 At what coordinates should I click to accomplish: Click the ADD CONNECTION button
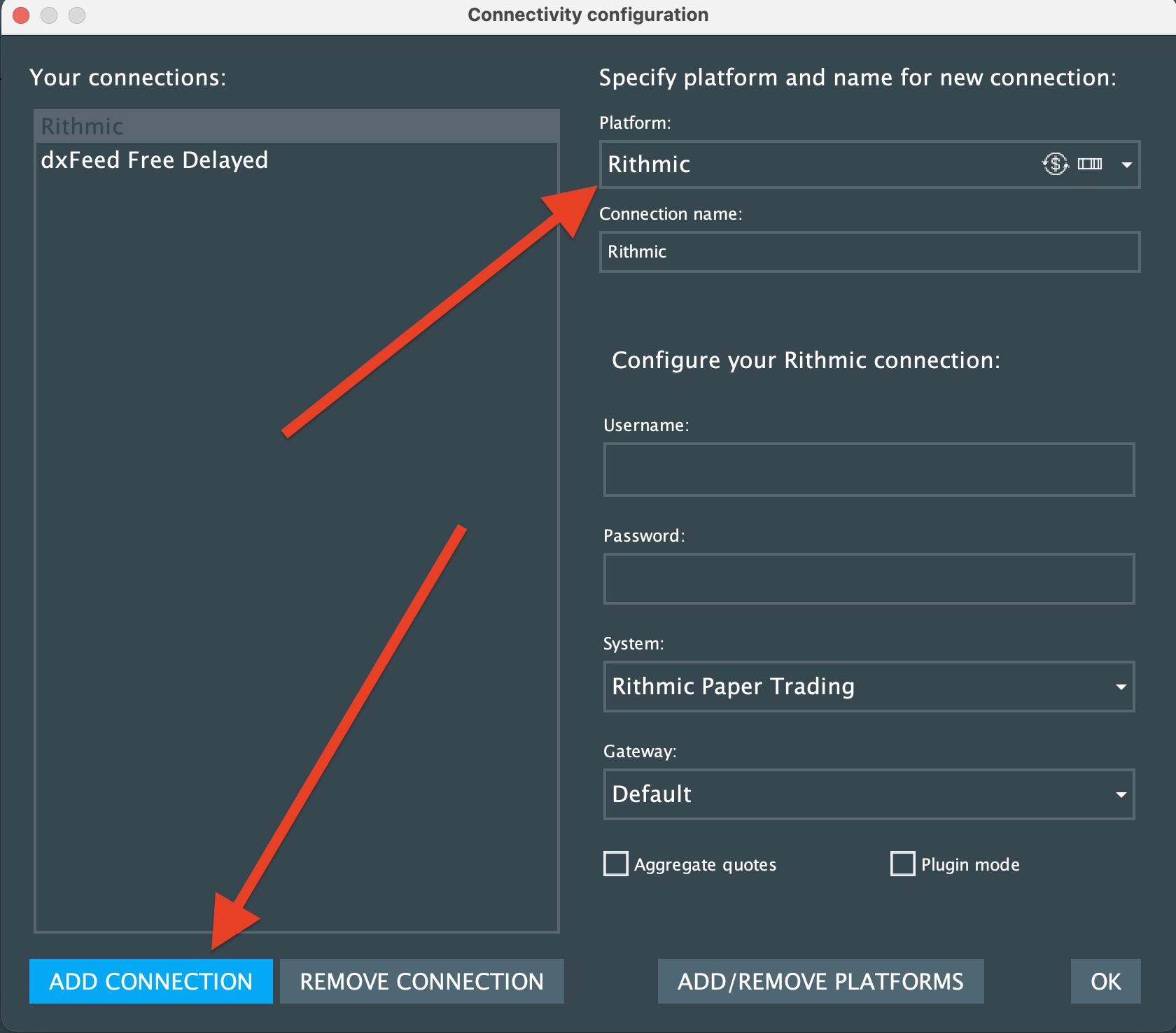click(x=151, y=981)
